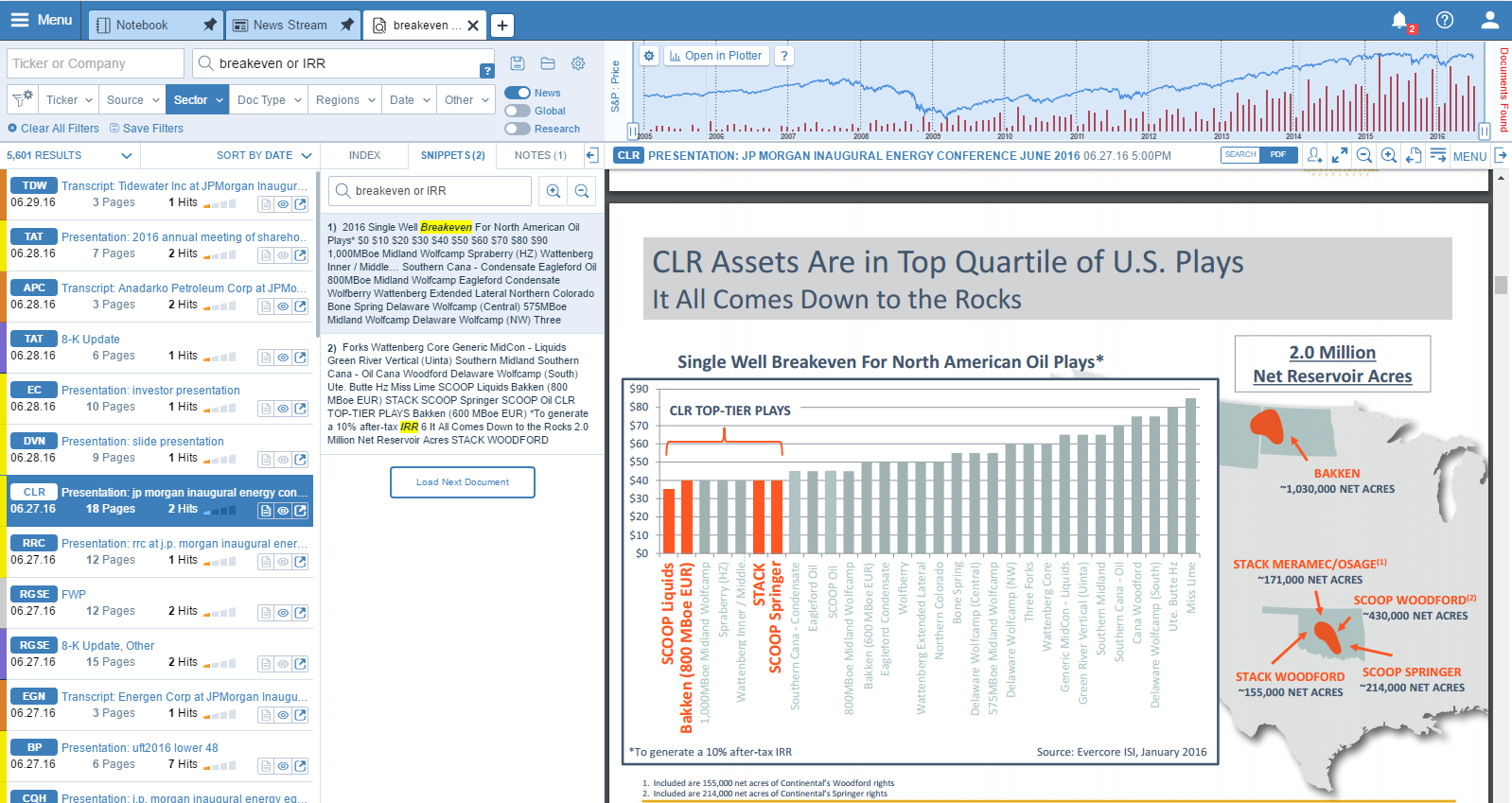Open notifications bell
This screenshot has width=1512, height=803.
point(1399,20)
